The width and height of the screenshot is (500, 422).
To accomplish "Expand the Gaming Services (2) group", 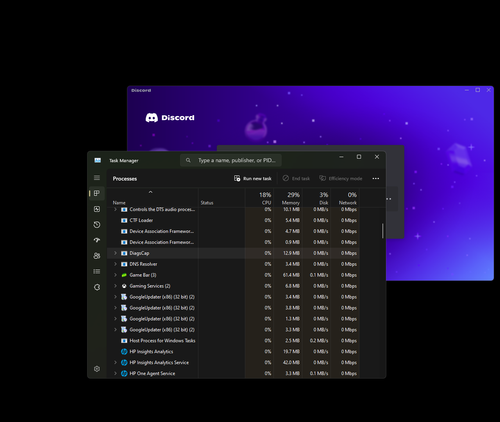I will click(x=115, y=286).
